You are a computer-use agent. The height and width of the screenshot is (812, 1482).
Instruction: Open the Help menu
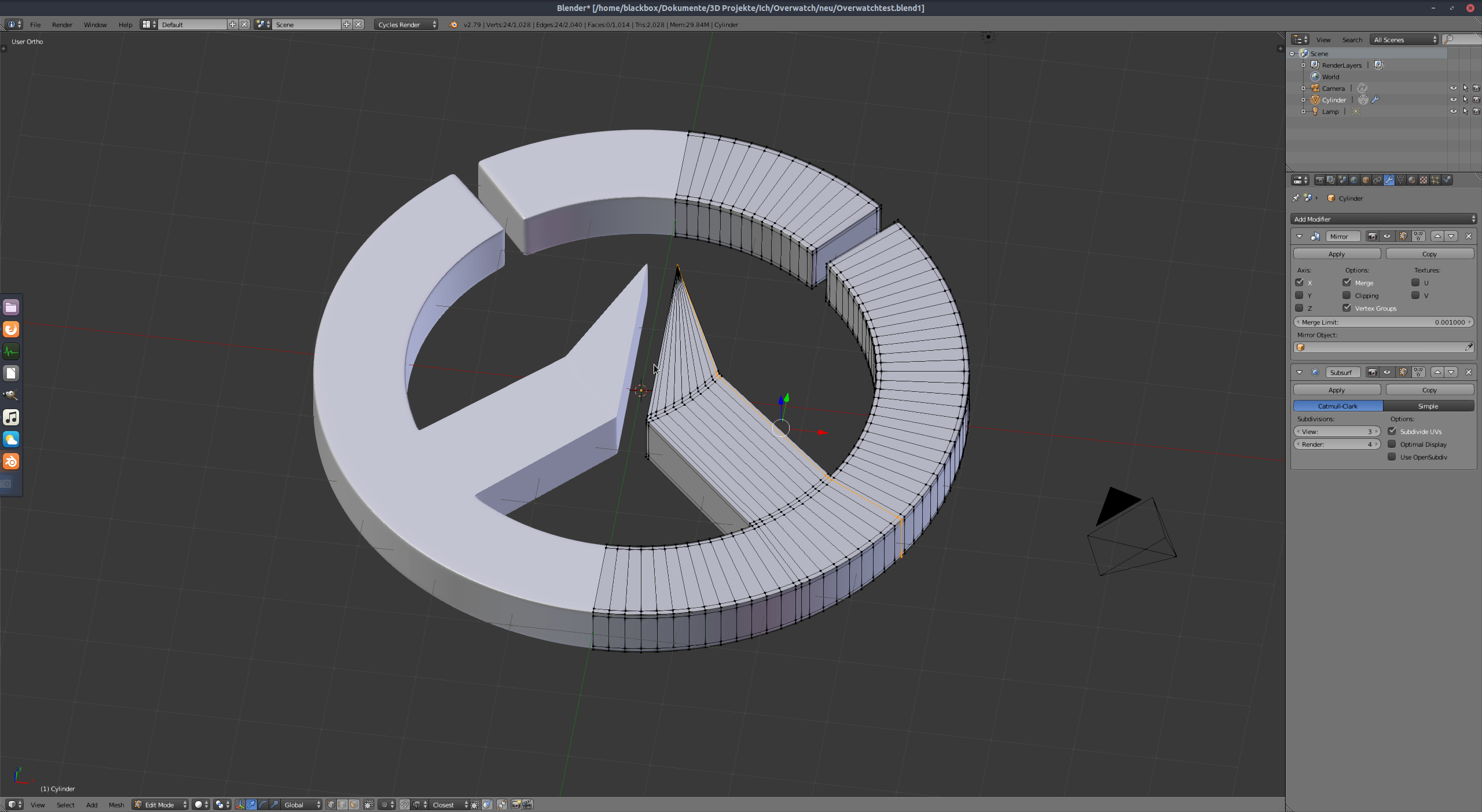coord(125,24)
